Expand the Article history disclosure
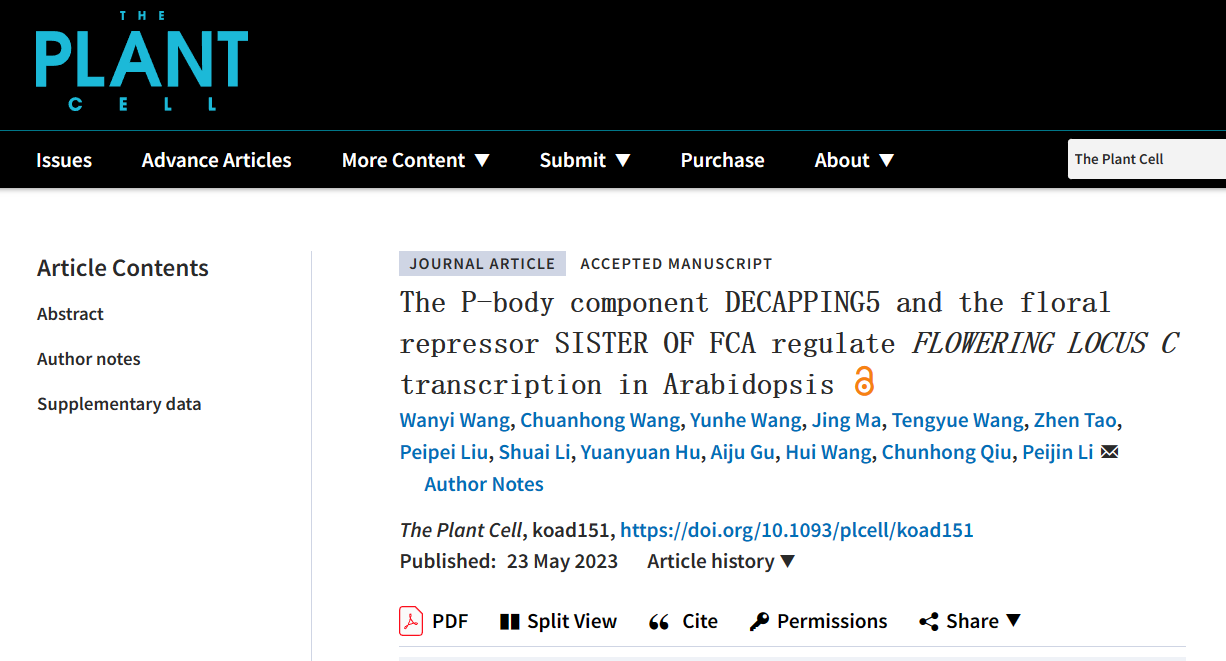1226x661 pixels. (720, 561)
